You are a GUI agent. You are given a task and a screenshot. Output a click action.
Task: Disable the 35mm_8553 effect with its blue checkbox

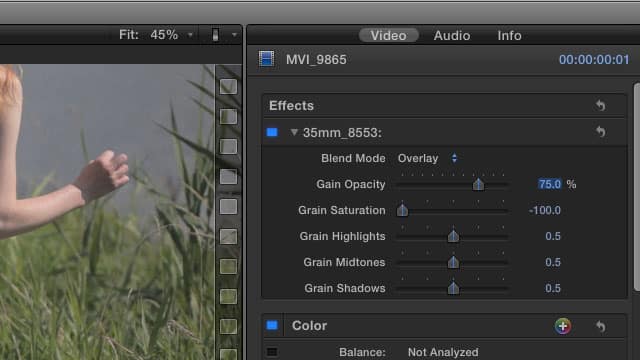pos(272,132)
